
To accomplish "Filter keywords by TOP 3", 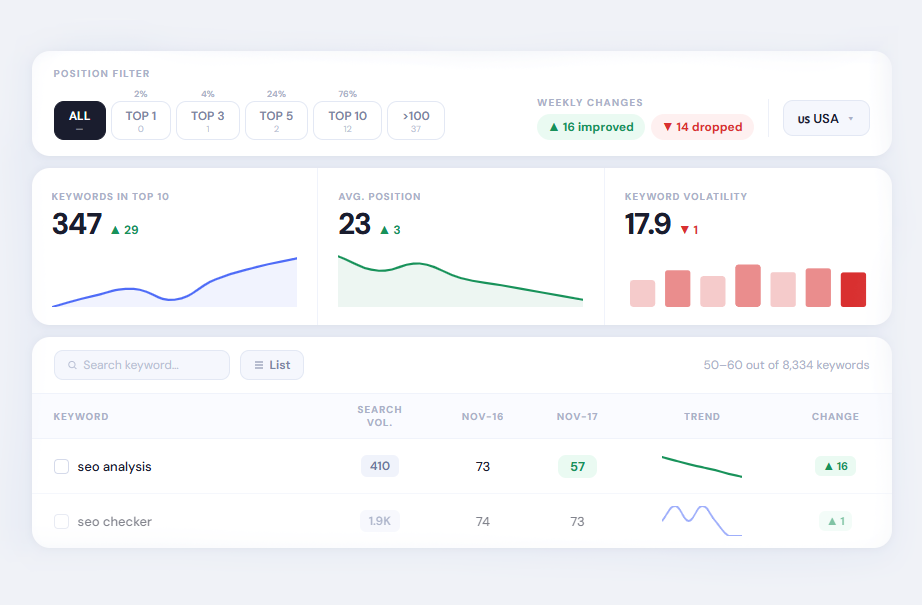I will (208, 121).
